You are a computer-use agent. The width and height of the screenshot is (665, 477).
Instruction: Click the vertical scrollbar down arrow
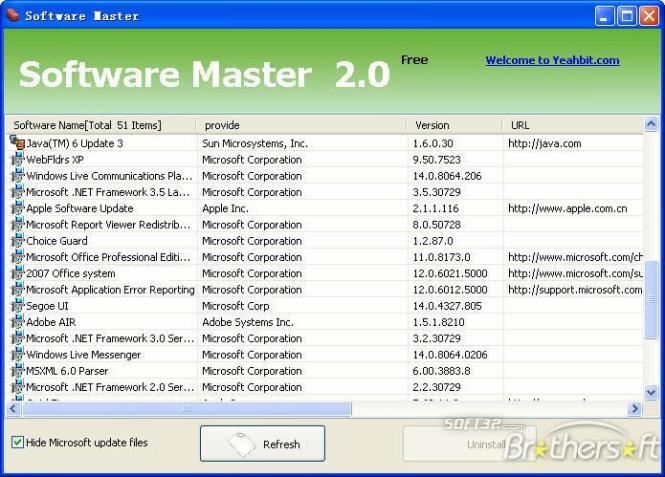tap(651, 393)
